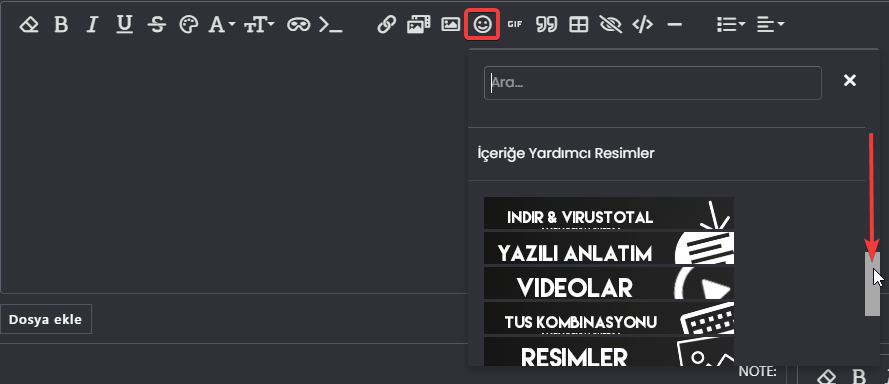Click the İçeriğe Yardımcı Resimler heading
This screenshot has height=384, width=889.
566,153
